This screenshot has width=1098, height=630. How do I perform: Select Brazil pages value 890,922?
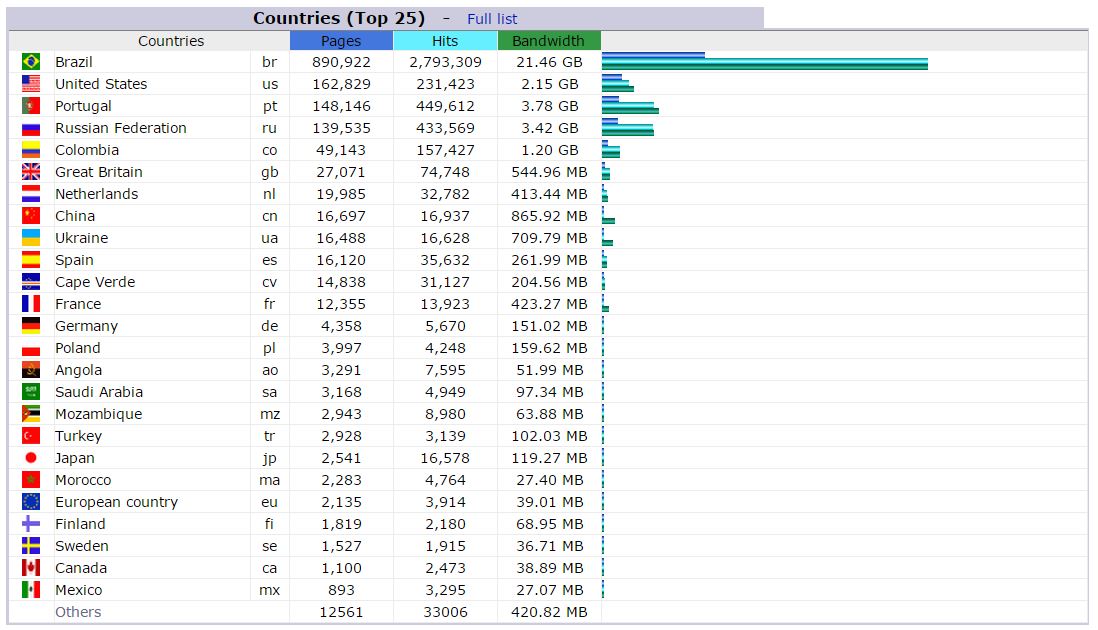(341, 62)
